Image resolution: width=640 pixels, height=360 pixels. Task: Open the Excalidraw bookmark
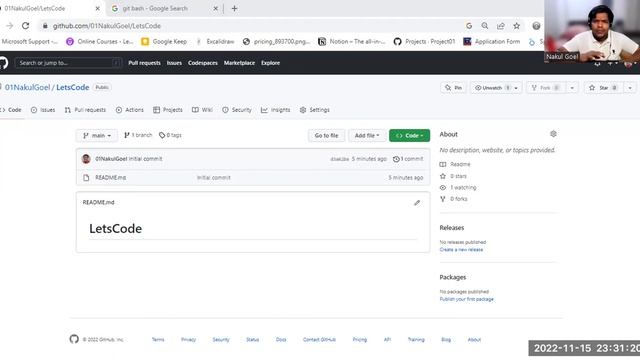pos(215,42)
